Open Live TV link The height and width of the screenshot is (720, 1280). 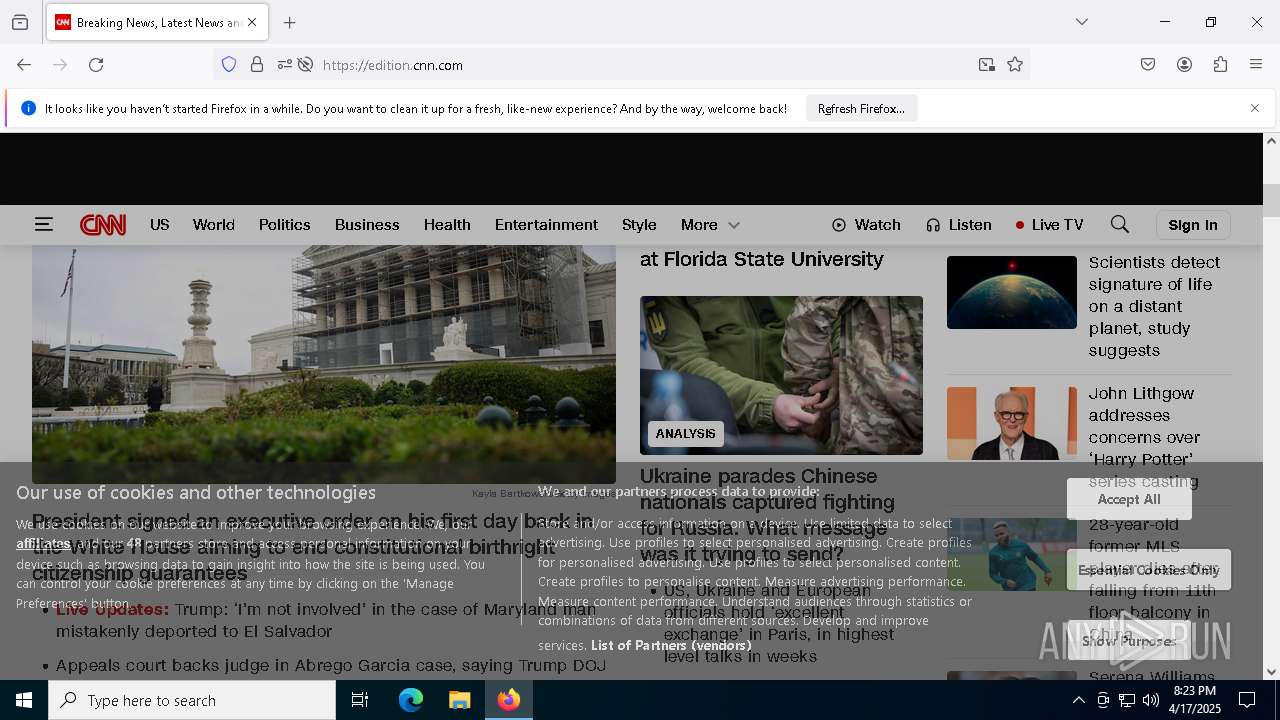[1049, 225]
